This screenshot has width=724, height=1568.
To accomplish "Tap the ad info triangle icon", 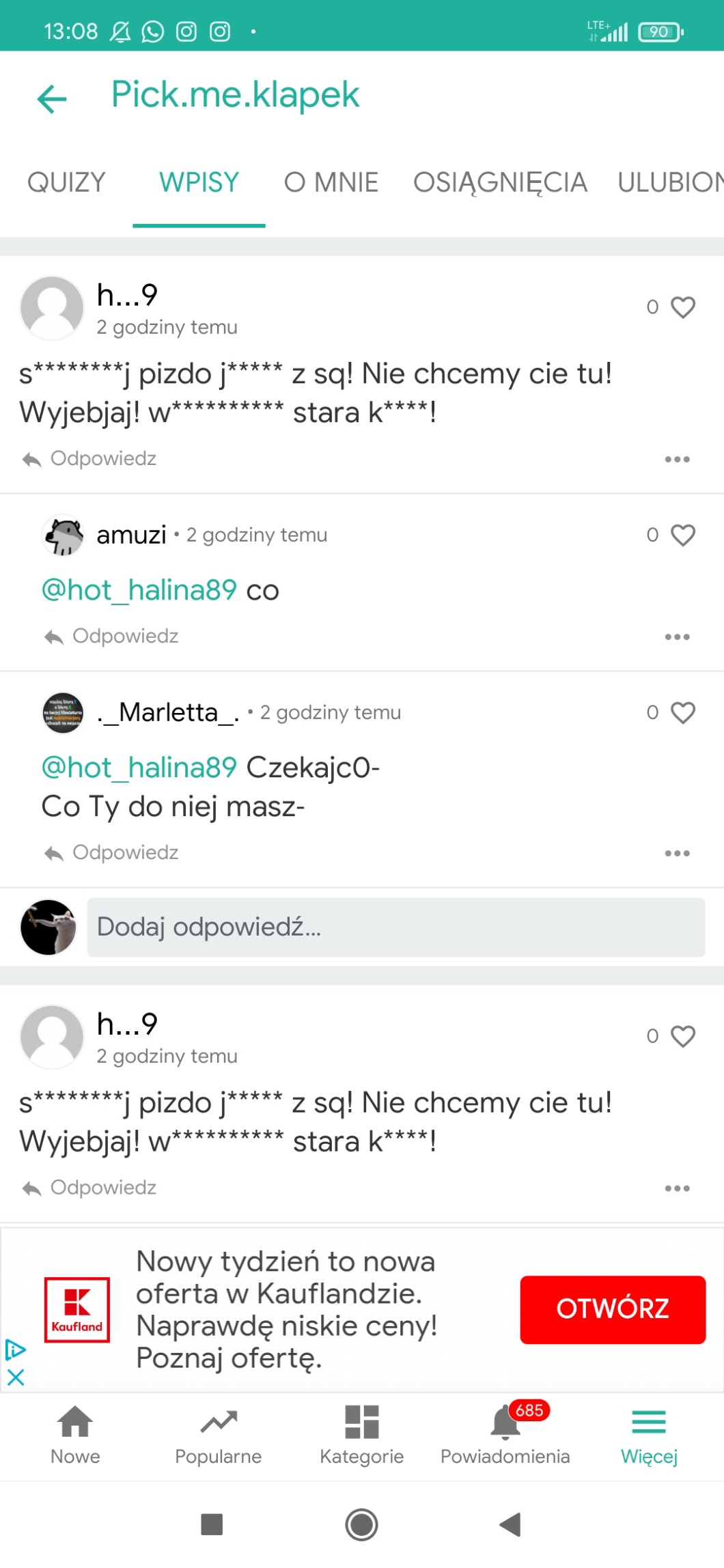I will click(x=15, y=1349).
